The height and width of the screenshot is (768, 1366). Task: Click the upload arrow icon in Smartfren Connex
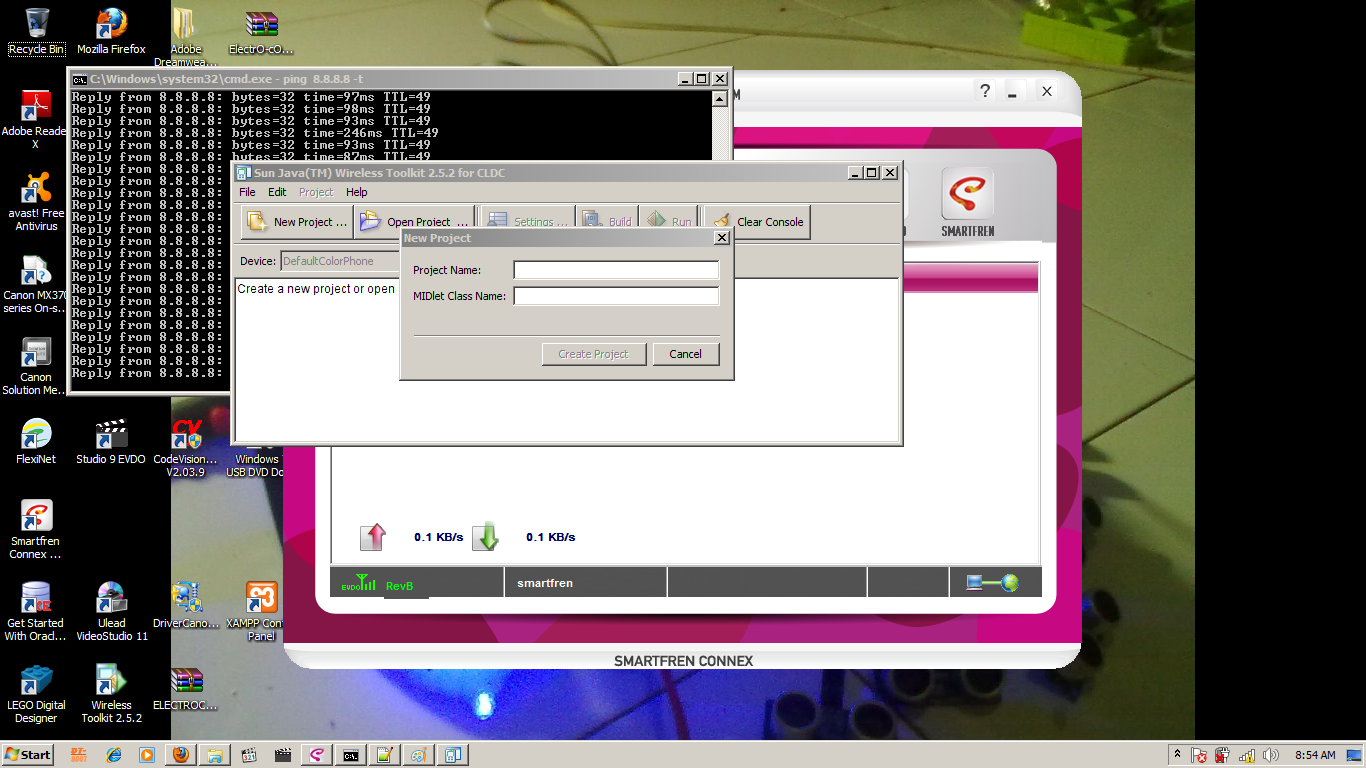(373, 537)
